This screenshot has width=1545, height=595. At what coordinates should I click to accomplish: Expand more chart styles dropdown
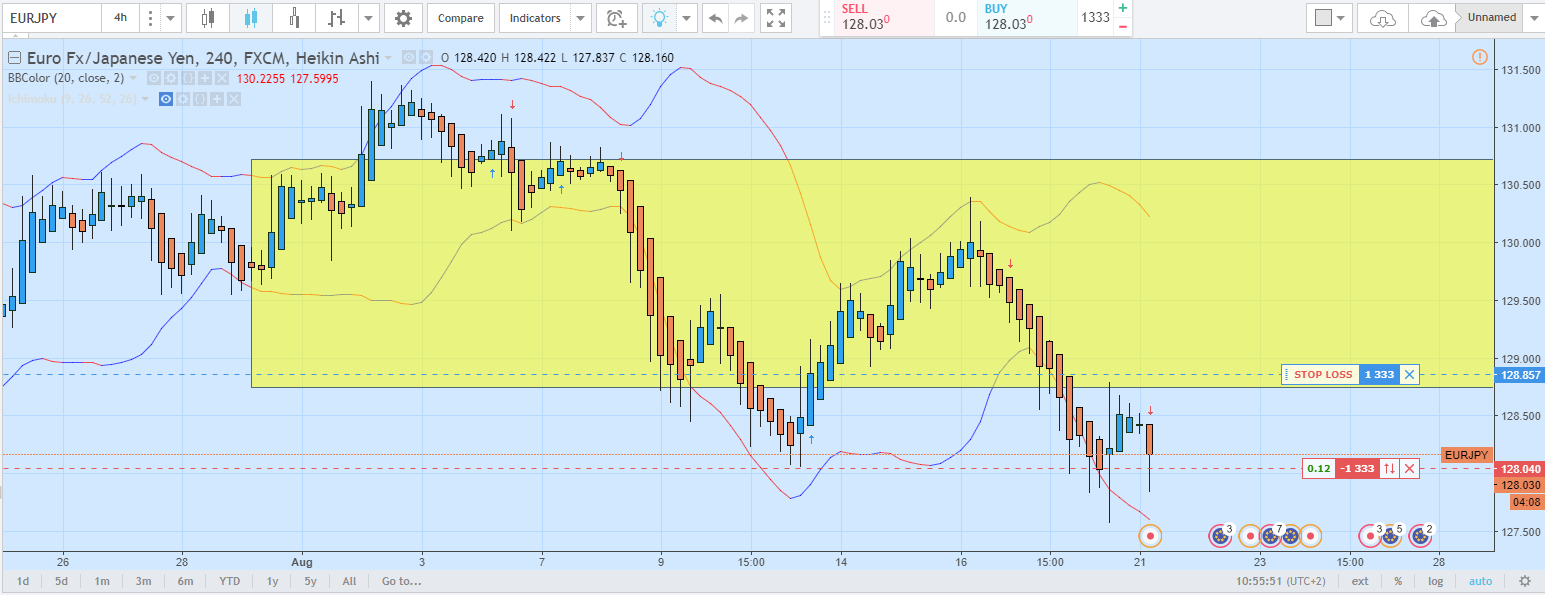369,18
